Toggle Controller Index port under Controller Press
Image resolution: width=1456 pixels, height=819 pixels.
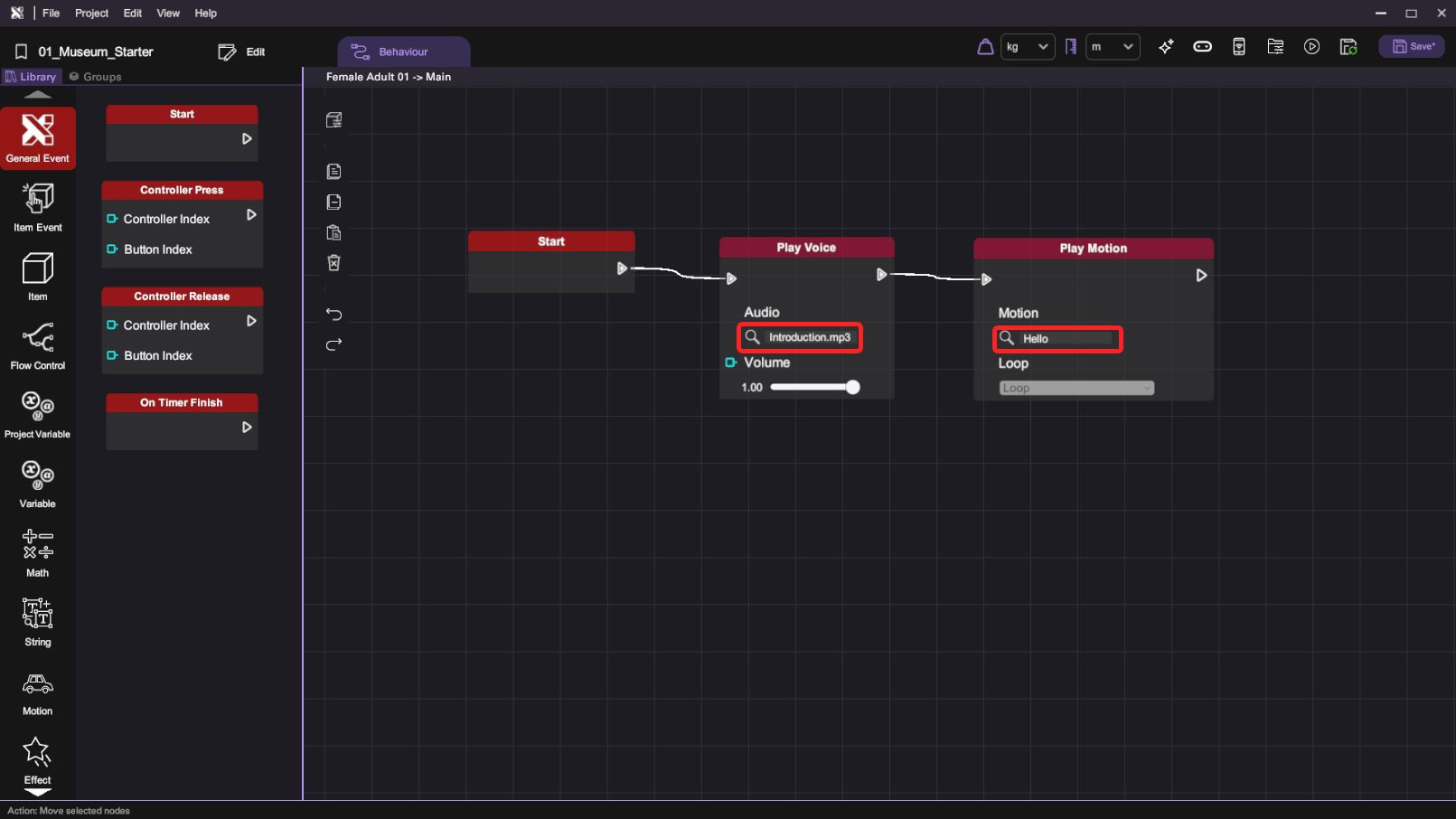[112, 219]
